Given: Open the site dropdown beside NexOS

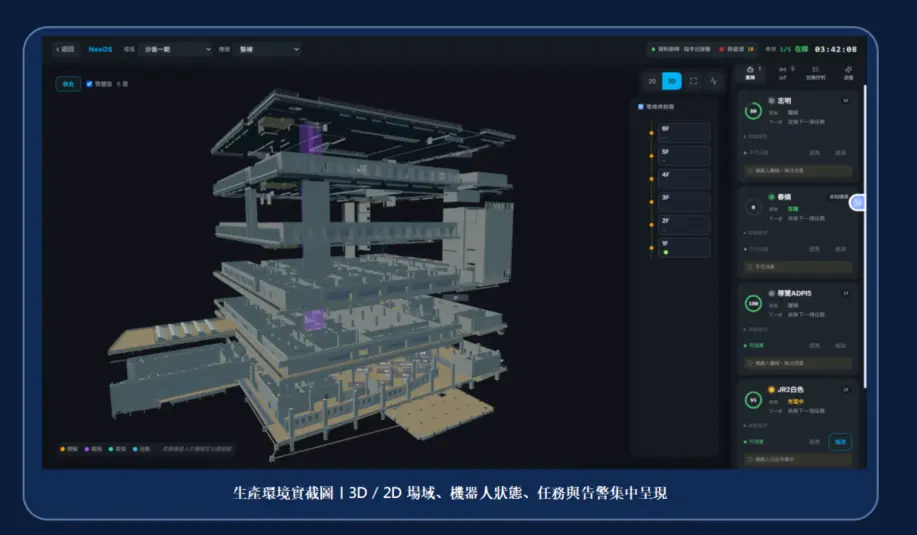Looking at the screenshot, I should 177,49.
